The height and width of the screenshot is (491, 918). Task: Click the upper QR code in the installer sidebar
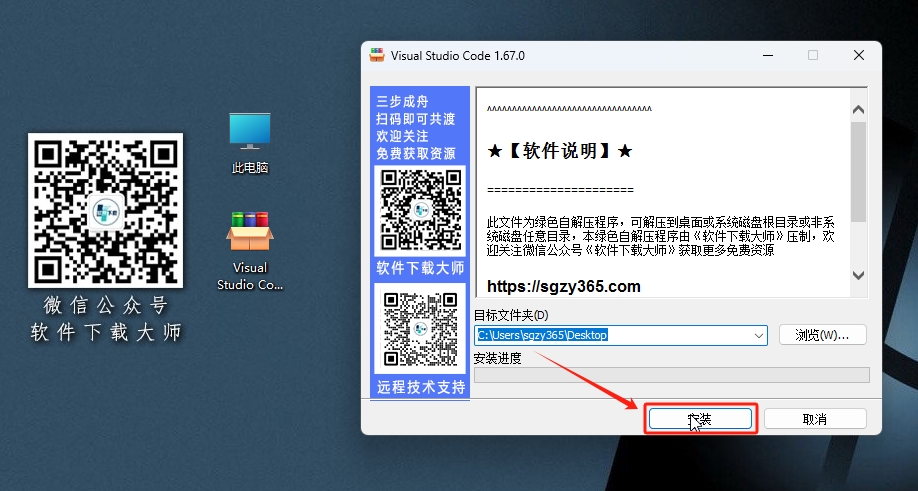coord(420,210)
